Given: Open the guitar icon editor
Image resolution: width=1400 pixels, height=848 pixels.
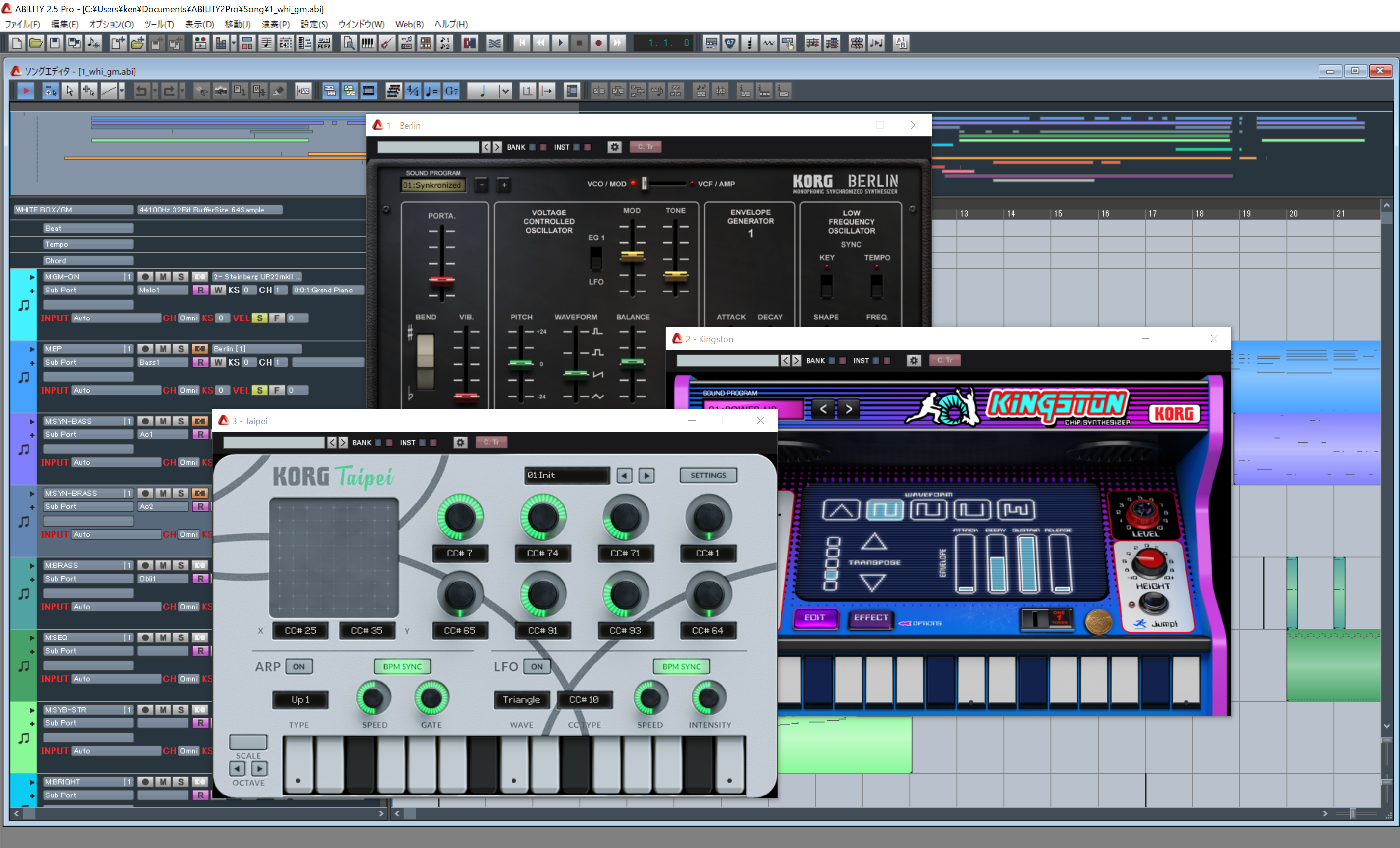Looking at the screenshot, I should 387,43.
